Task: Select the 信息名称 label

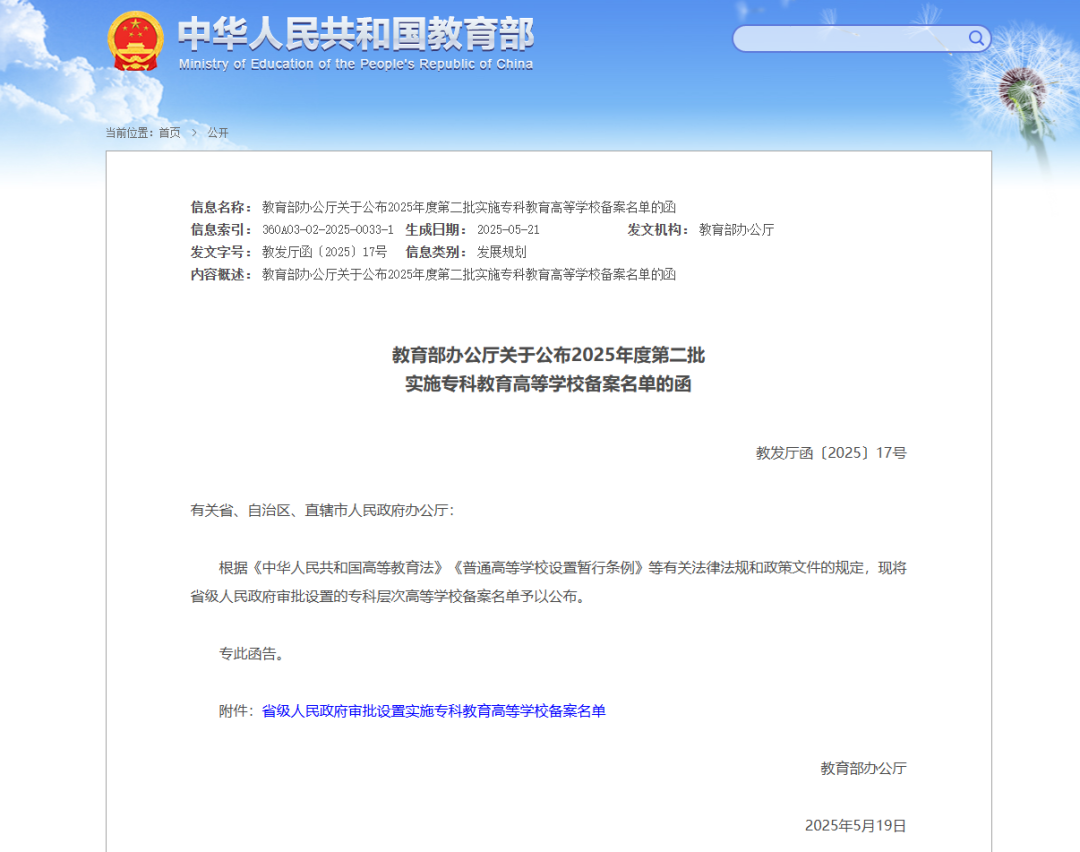Action: pos(222,207)
